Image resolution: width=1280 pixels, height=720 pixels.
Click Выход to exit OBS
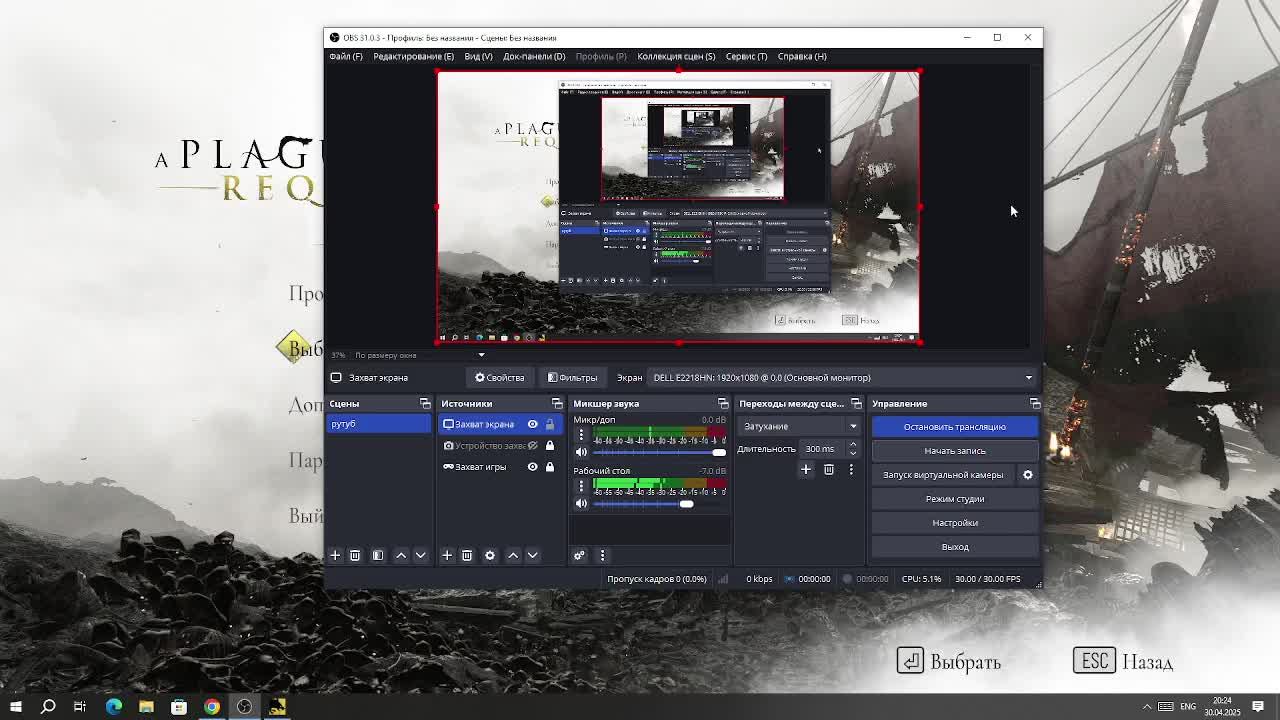(x=955, y=547)
